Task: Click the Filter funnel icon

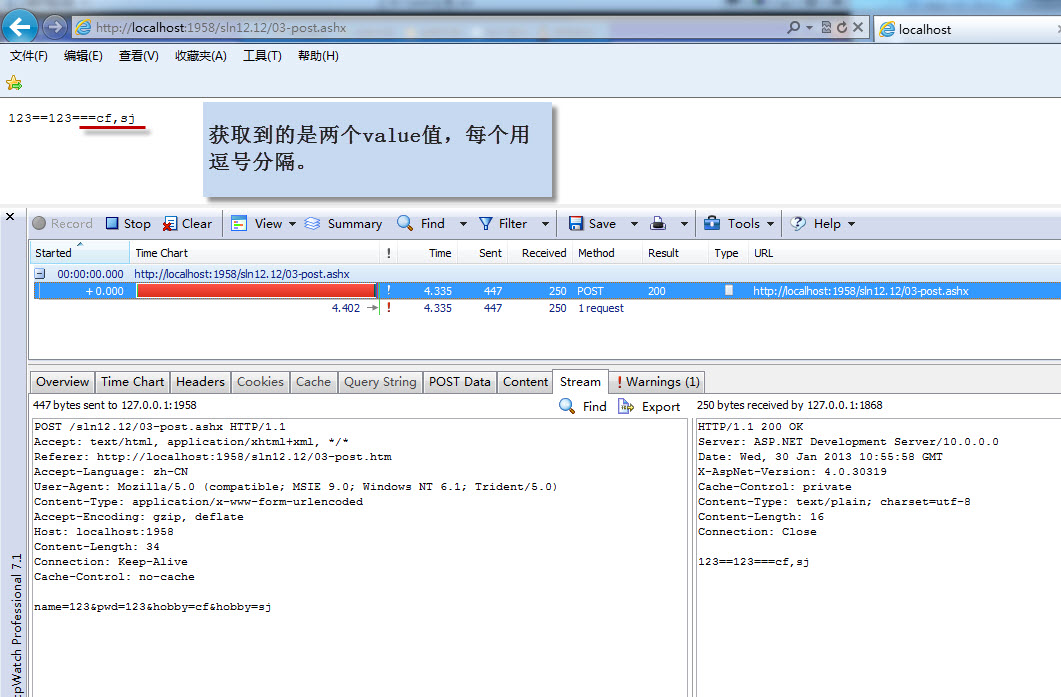Action: click(x=485, y=223)
